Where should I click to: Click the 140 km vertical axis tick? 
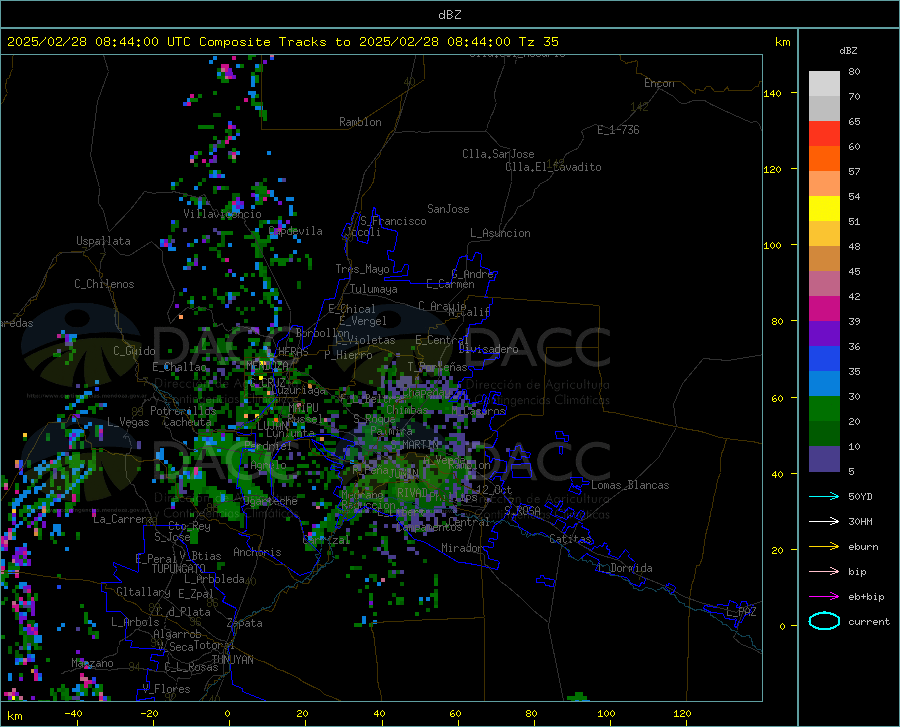click(772, 93)
